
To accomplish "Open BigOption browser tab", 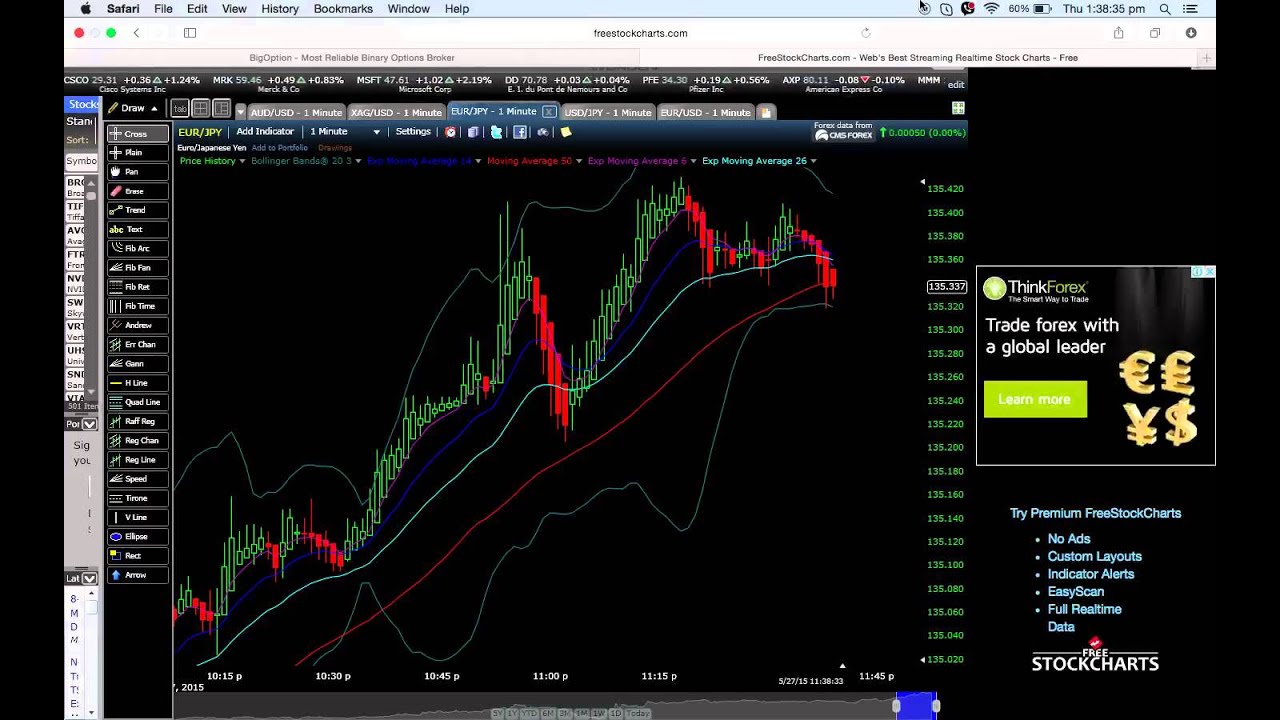I will [x=352, y=58].
